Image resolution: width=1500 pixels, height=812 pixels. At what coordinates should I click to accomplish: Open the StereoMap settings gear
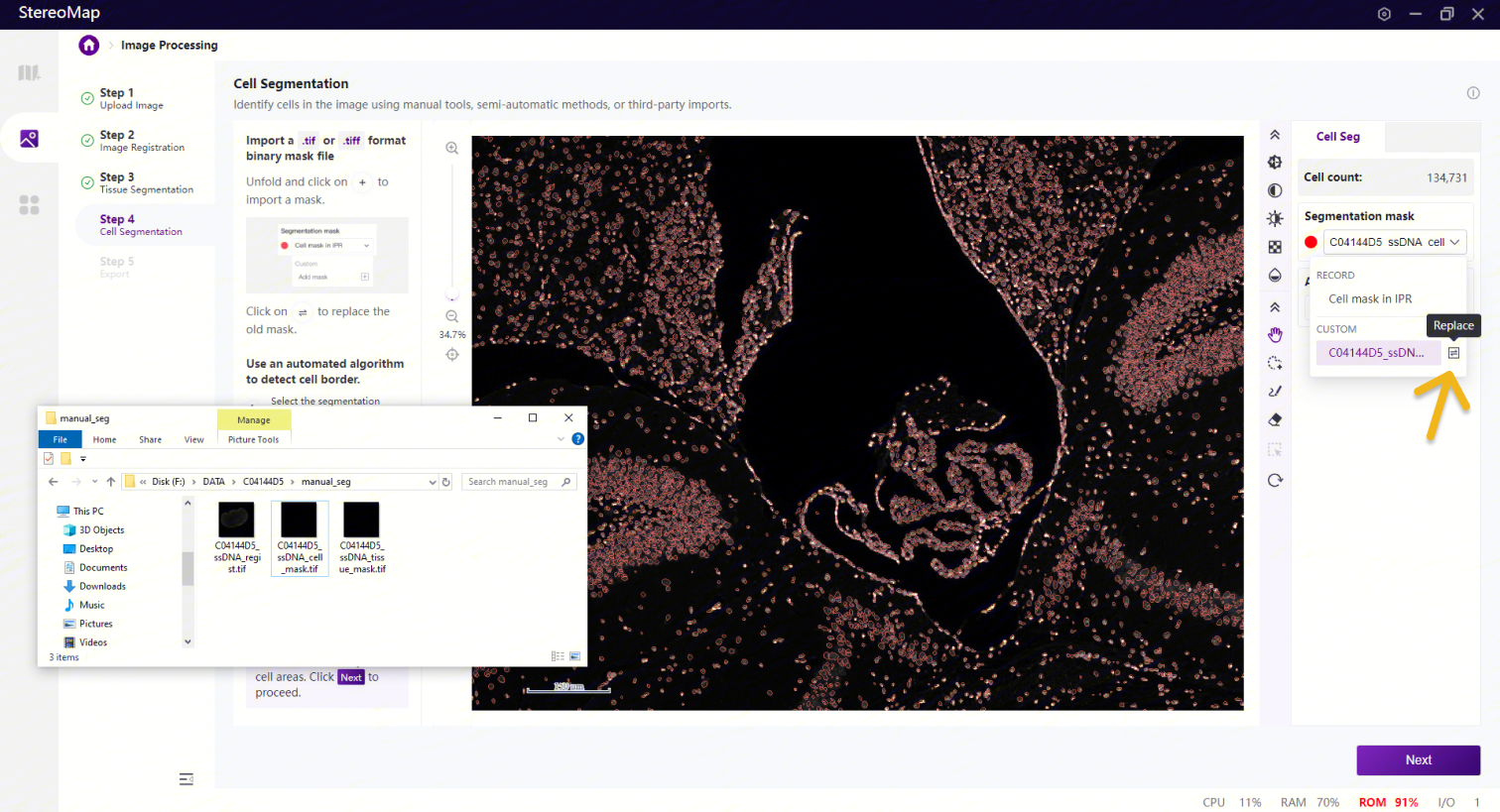click(x=1384, y=14)
